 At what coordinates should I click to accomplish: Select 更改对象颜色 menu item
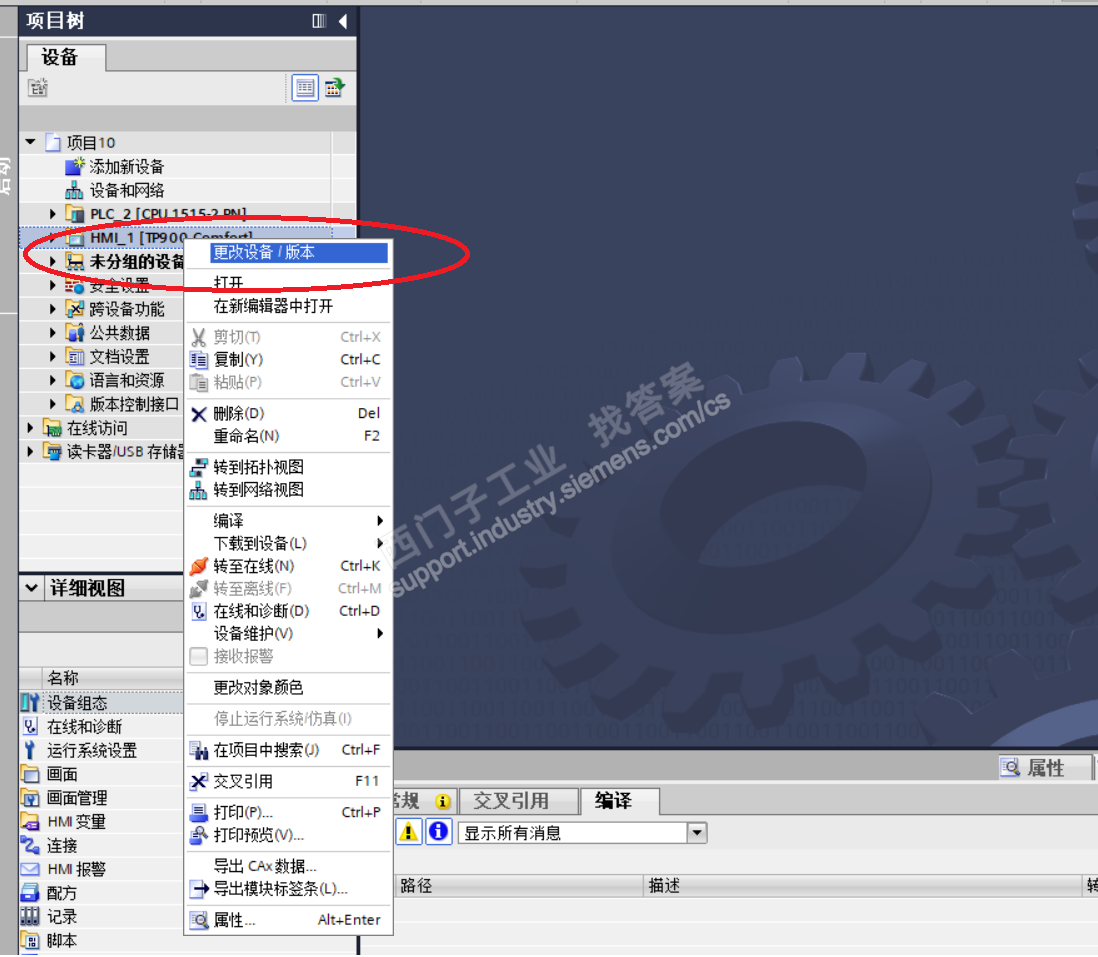pos(258,687)
